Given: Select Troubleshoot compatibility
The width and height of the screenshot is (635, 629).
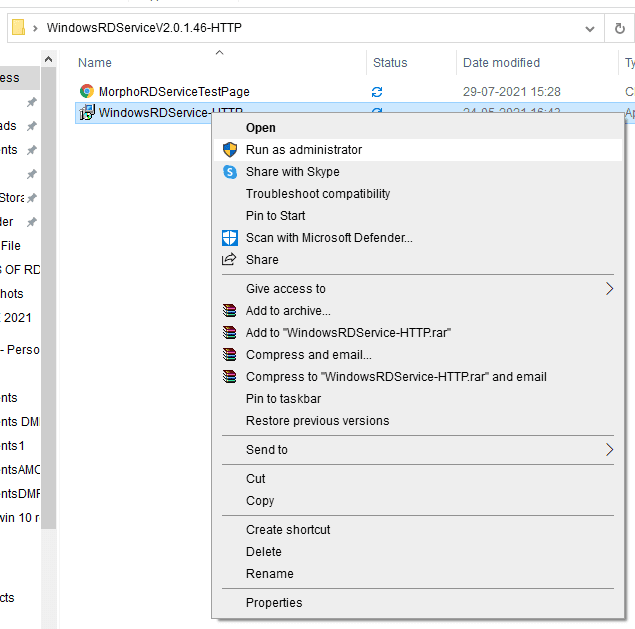Looking at the screenshot, I should (x=418, y=194).
